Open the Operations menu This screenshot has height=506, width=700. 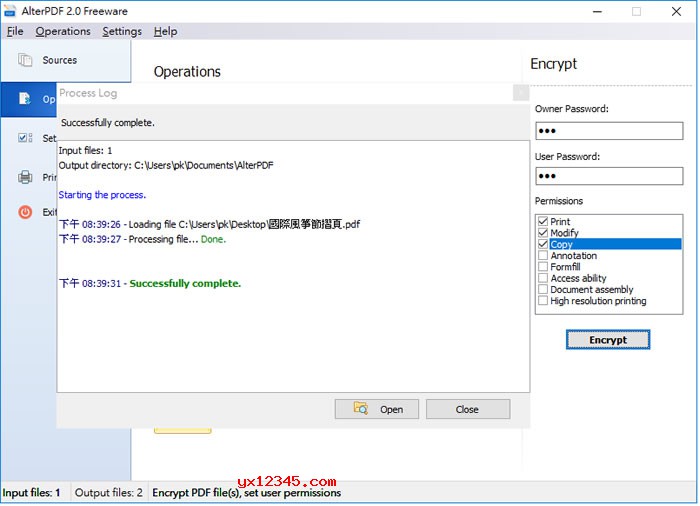63,31
